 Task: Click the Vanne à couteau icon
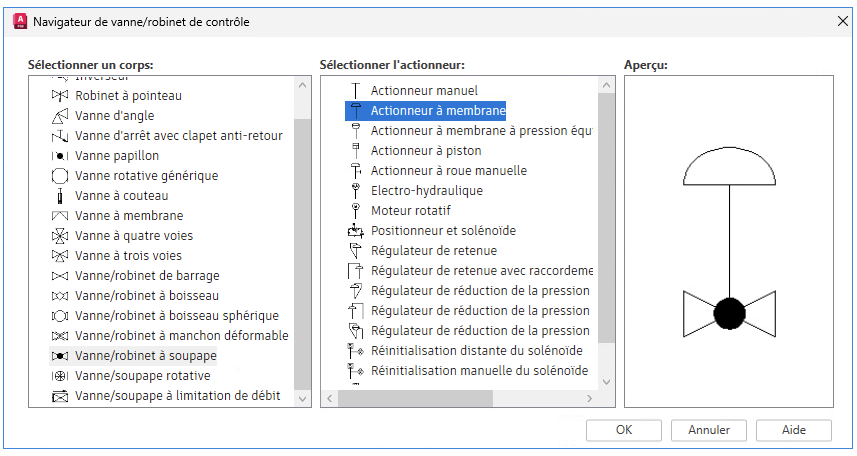[59, 196]
